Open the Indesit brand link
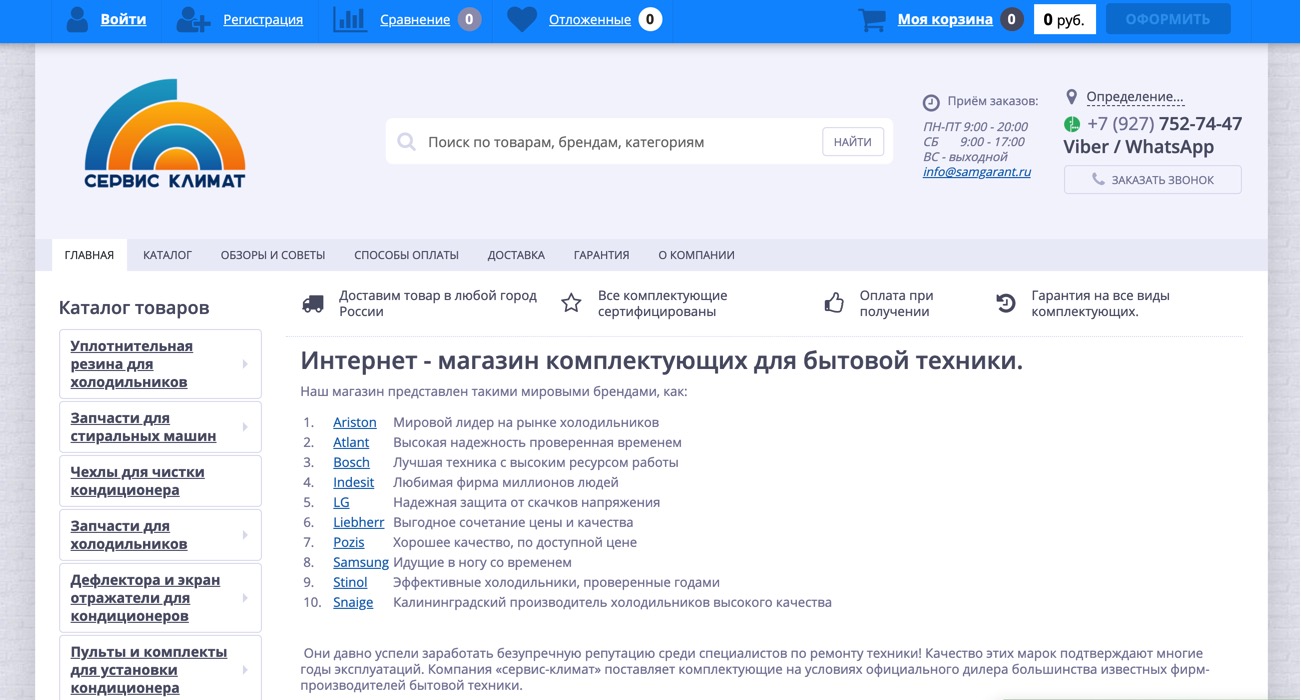 353,482
